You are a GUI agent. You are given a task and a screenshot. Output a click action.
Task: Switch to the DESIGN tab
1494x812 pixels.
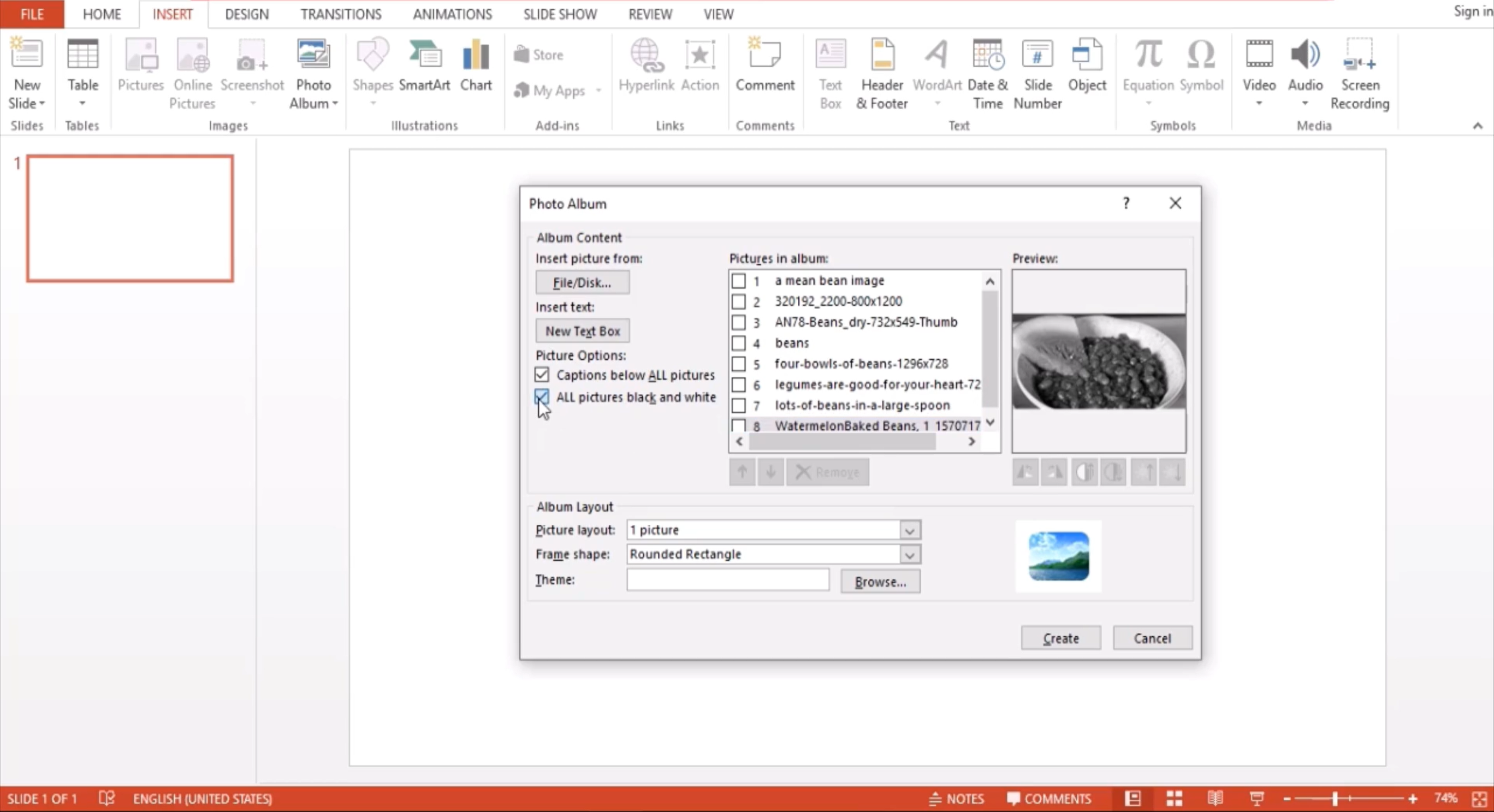[x=246, y=14]
